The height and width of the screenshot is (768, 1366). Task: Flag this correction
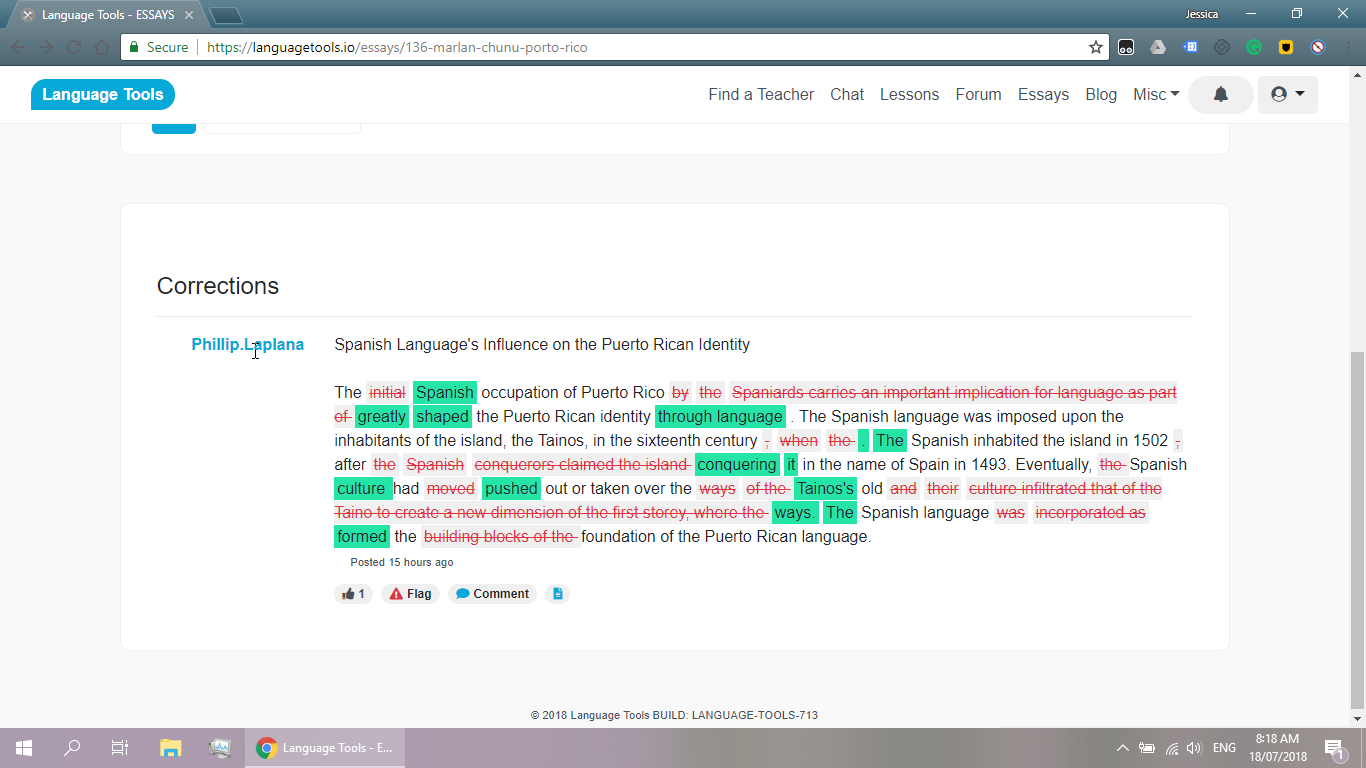coord(410,594)
